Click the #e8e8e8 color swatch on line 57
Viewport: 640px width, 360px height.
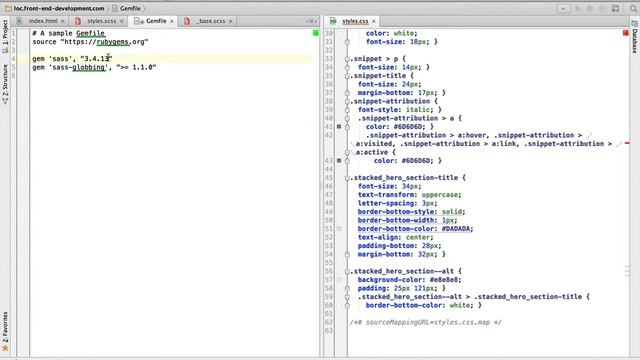(339, 280)
